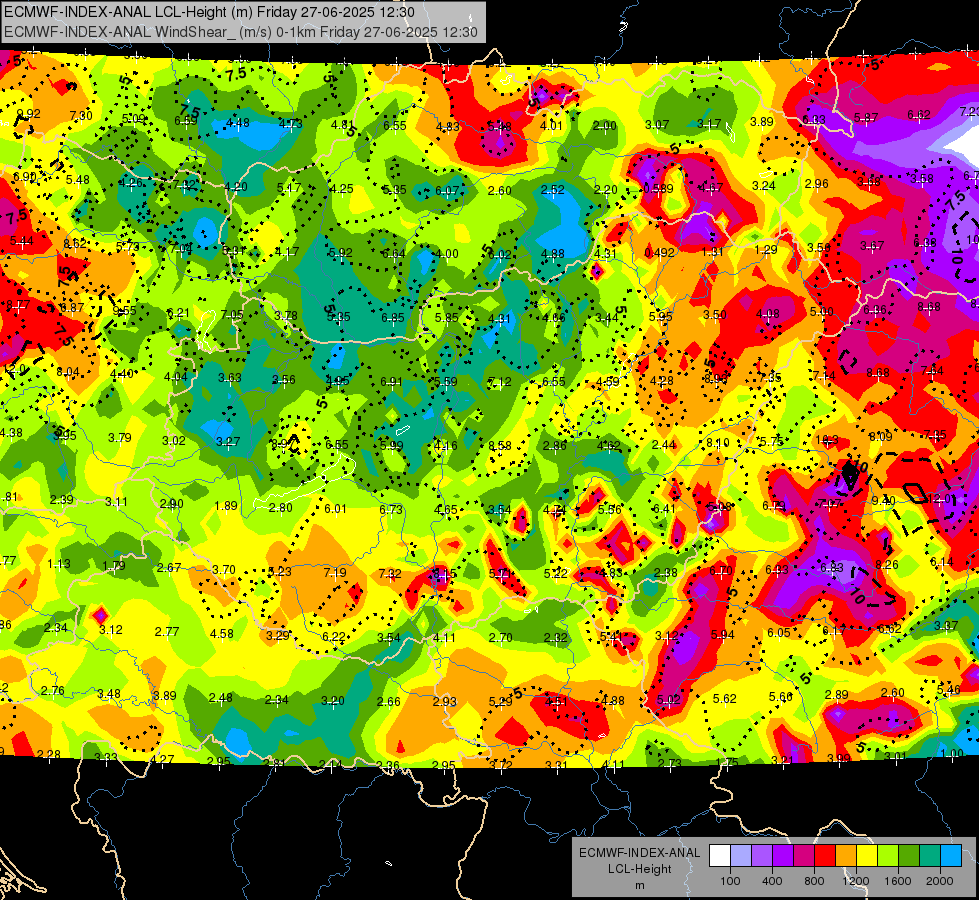Click the red legend swatch
This screenshot has height=900, width=979.
825,856
